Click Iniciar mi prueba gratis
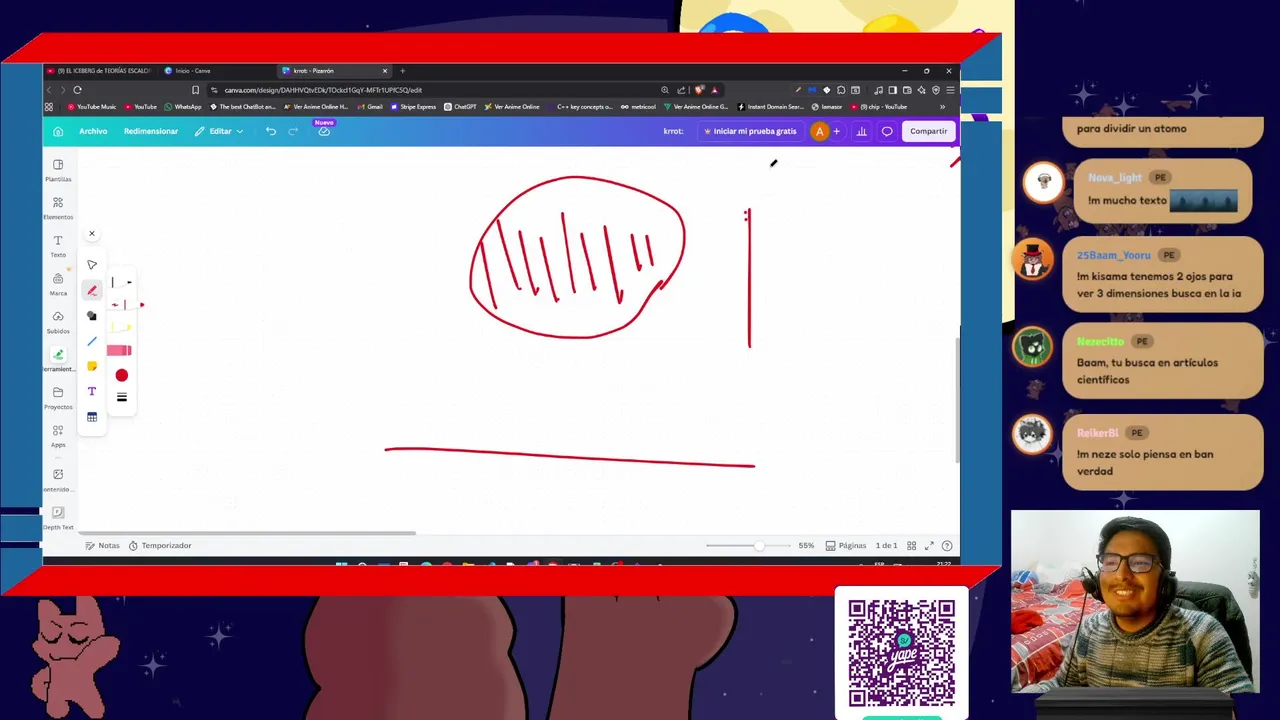Image resolution: width=1280 pixels, height=720 pixels. [x=750, y=131]
